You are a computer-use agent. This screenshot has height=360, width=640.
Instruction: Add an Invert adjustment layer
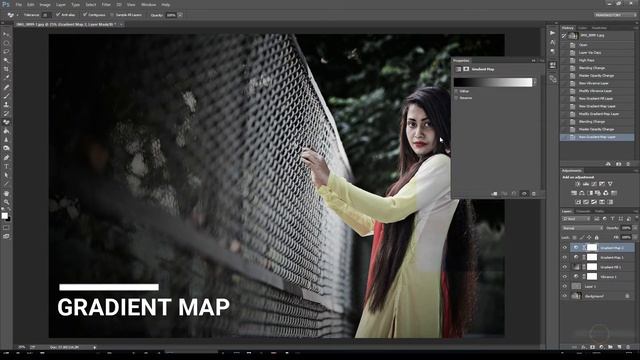pyautogui.click(x=578, y=202)
